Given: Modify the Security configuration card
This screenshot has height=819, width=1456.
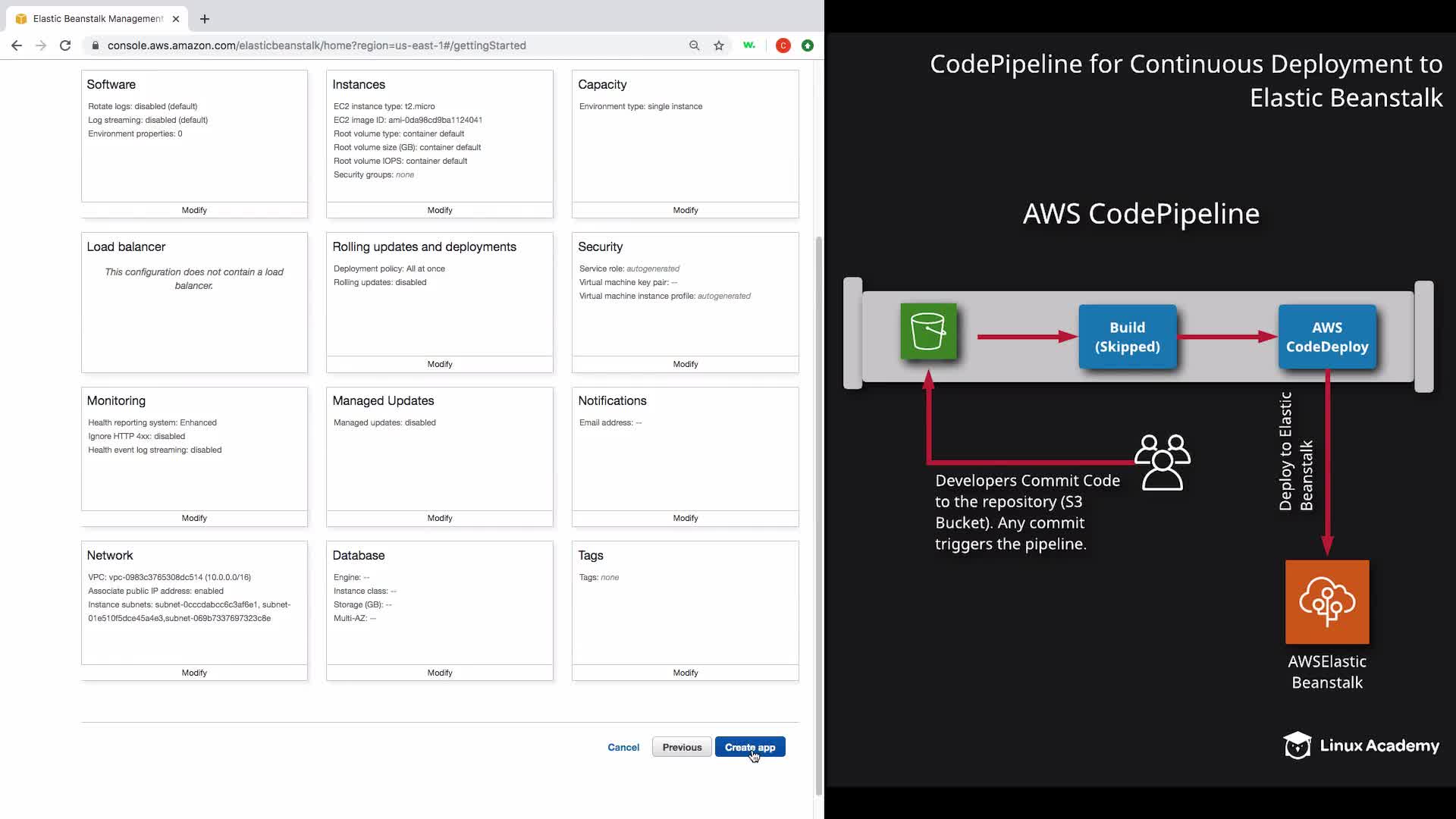Looking at the screenshot, I should (x=685, y=364).
